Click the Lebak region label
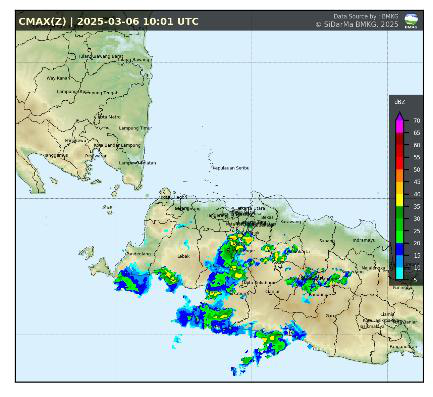The image size is (433, 397). (183, 256)
